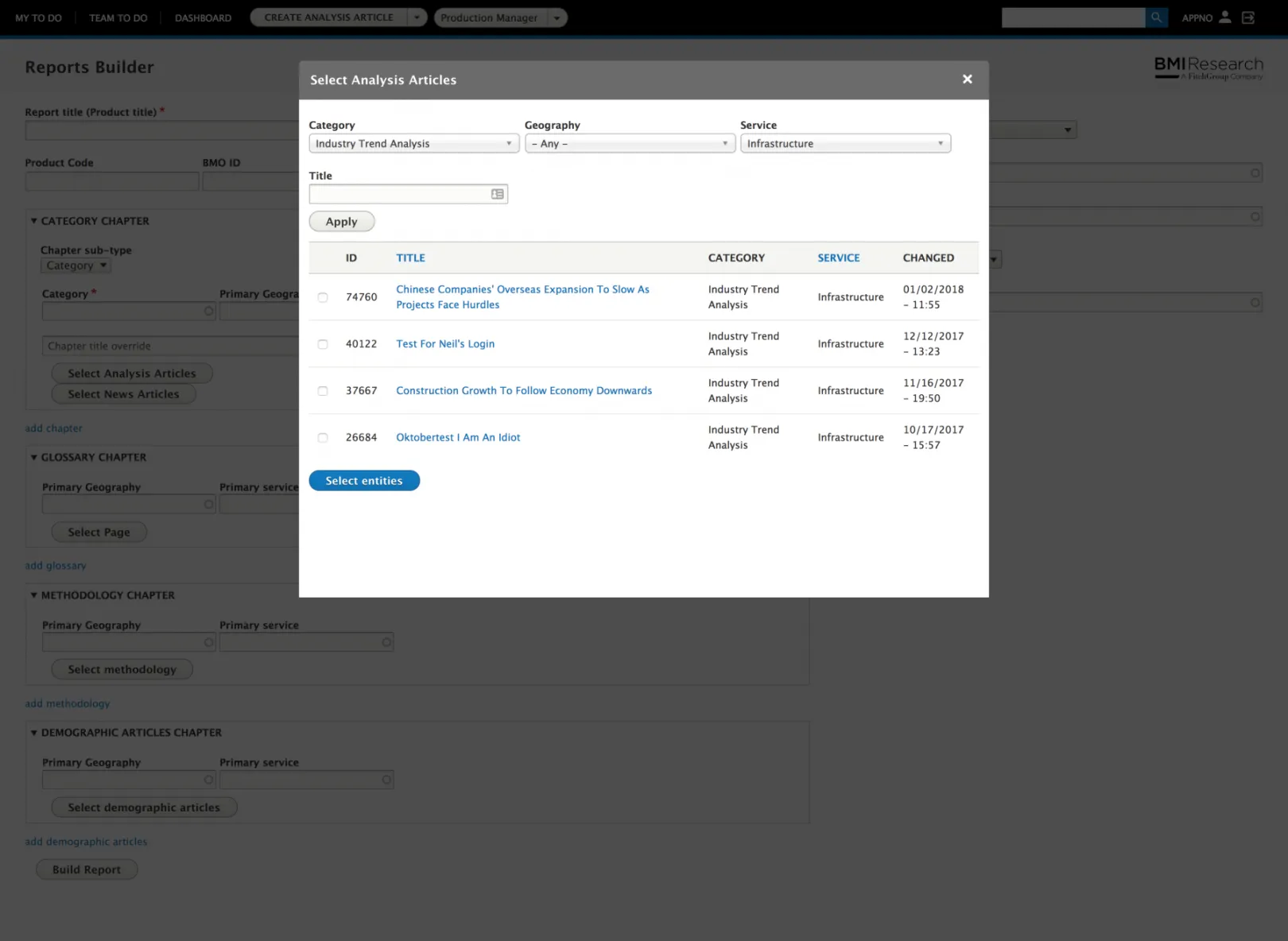
Task: Collapse the Methodology Chapter section
Action: [x=33, y=594]
